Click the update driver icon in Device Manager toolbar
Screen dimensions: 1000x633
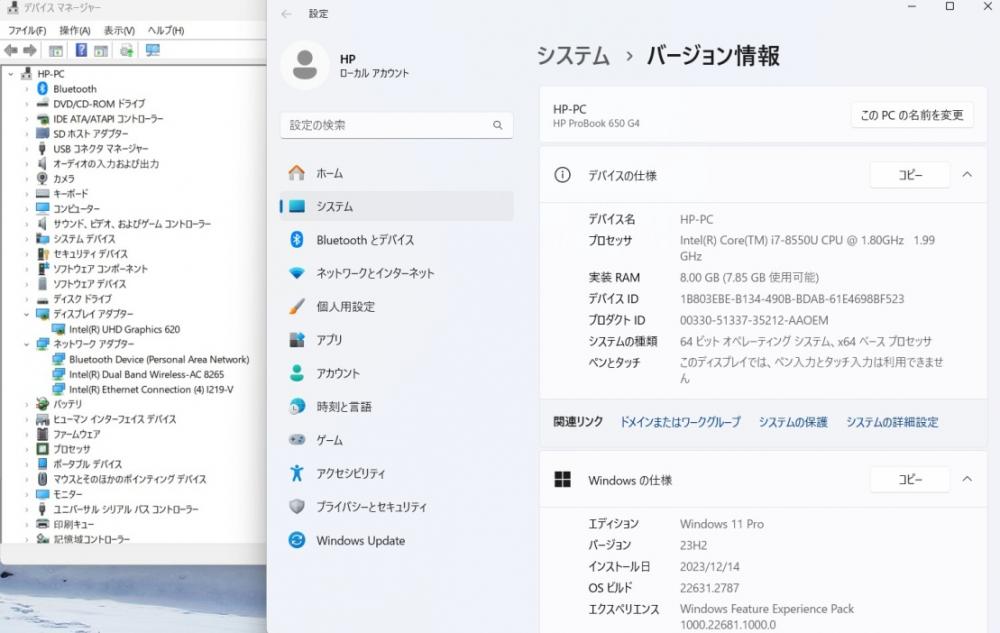(126, 50)
